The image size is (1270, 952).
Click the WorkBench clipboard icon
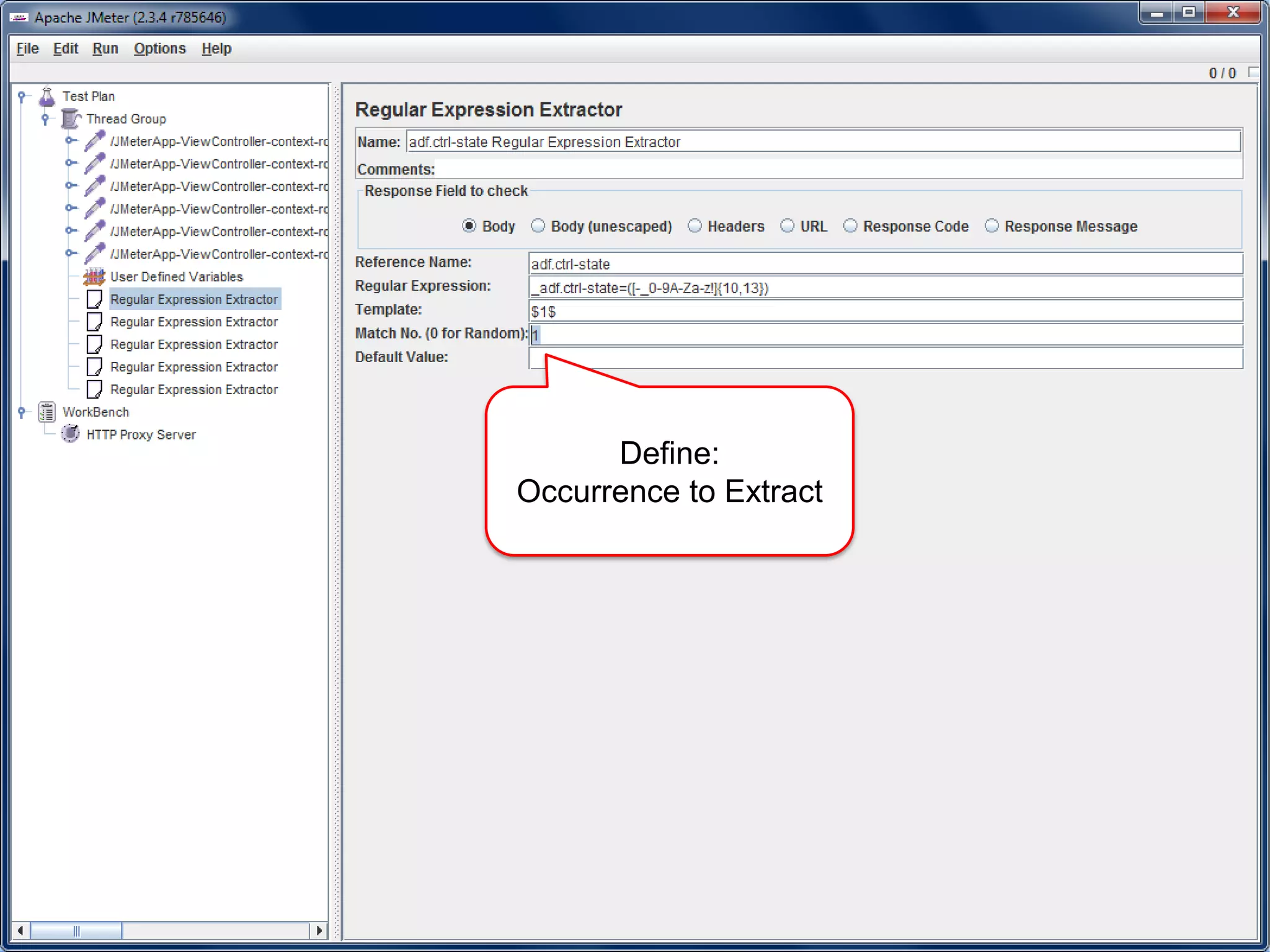pos(47,412)
